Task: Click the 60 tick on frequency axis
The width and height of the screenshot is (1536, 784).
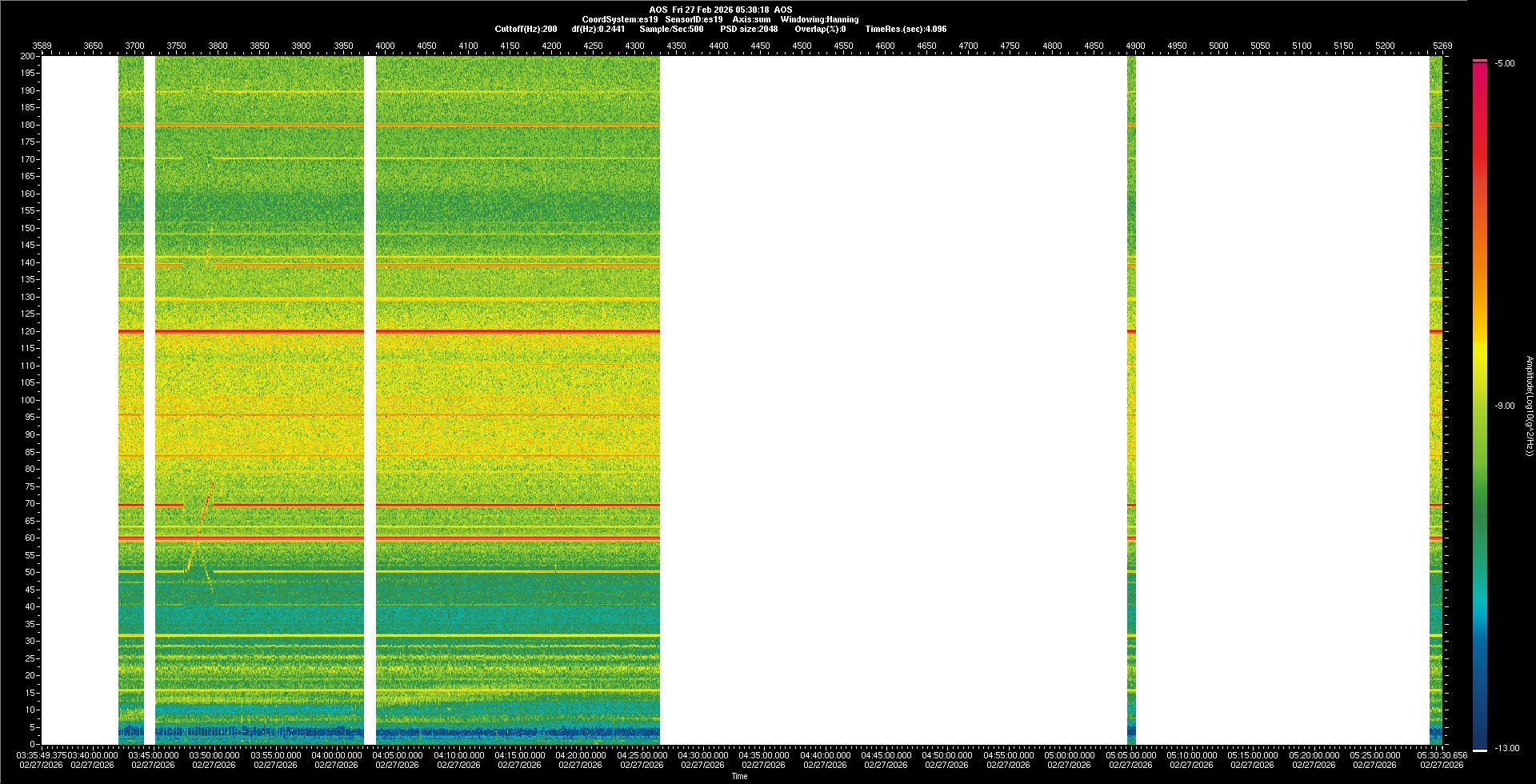Action: [30, 538]
